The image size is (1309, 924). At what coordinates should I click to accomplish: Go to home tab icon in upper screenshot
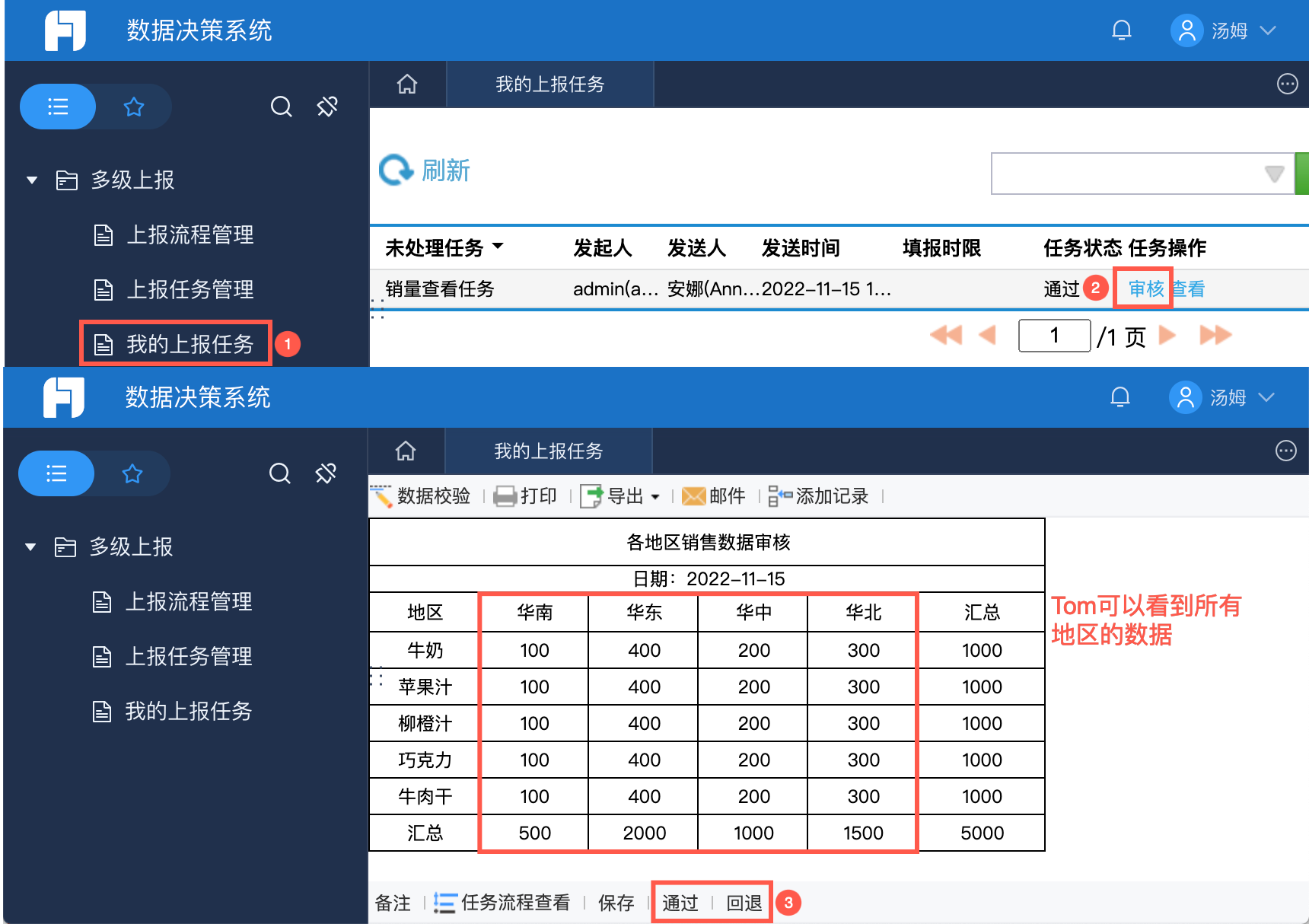[x=407, y=84]
